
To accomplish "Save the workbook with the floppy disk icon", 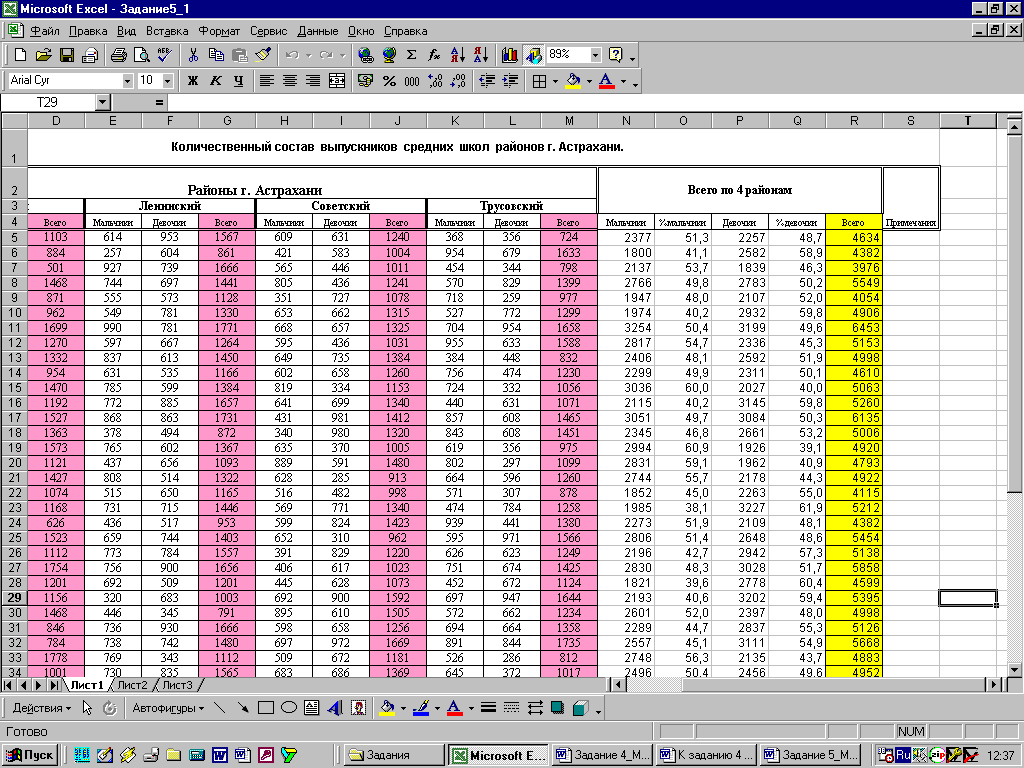I will click(67, 56).
